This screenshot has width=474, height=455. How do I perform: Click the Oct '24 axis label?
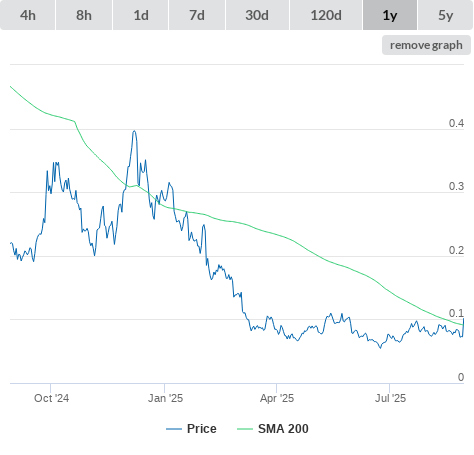point(51,398)
